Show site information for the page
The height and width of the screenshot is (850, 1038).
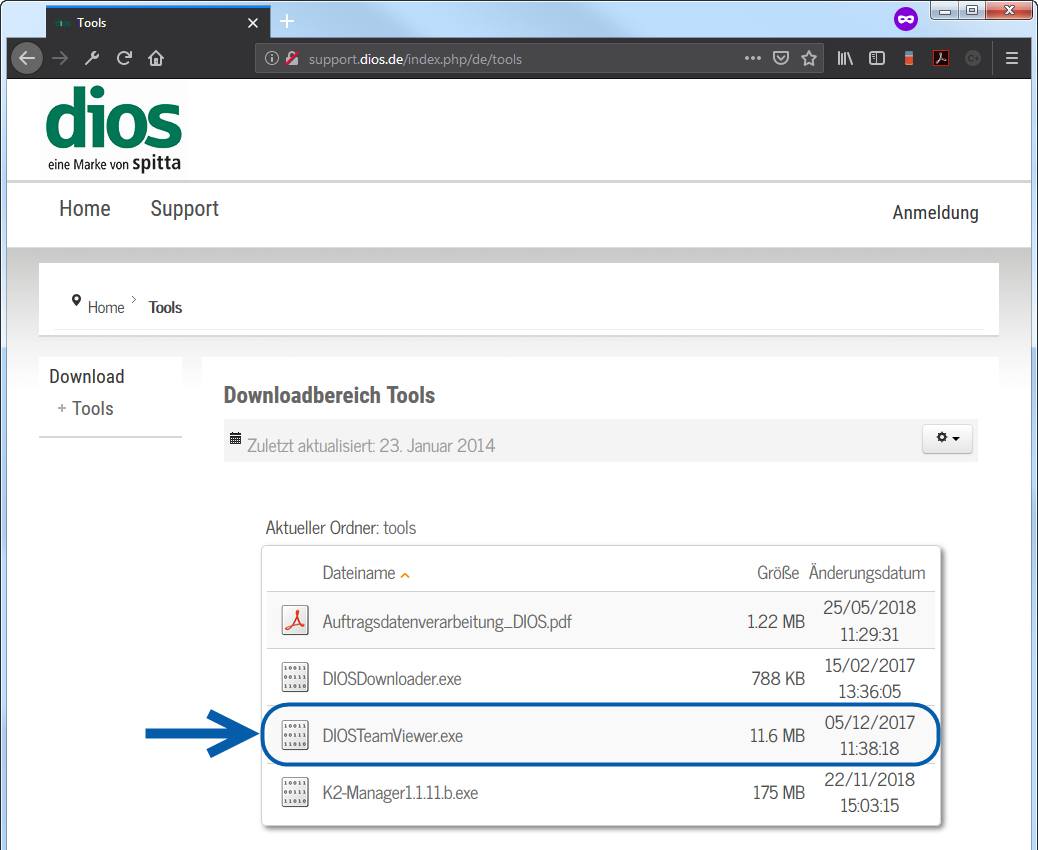(x=271, y=59)
